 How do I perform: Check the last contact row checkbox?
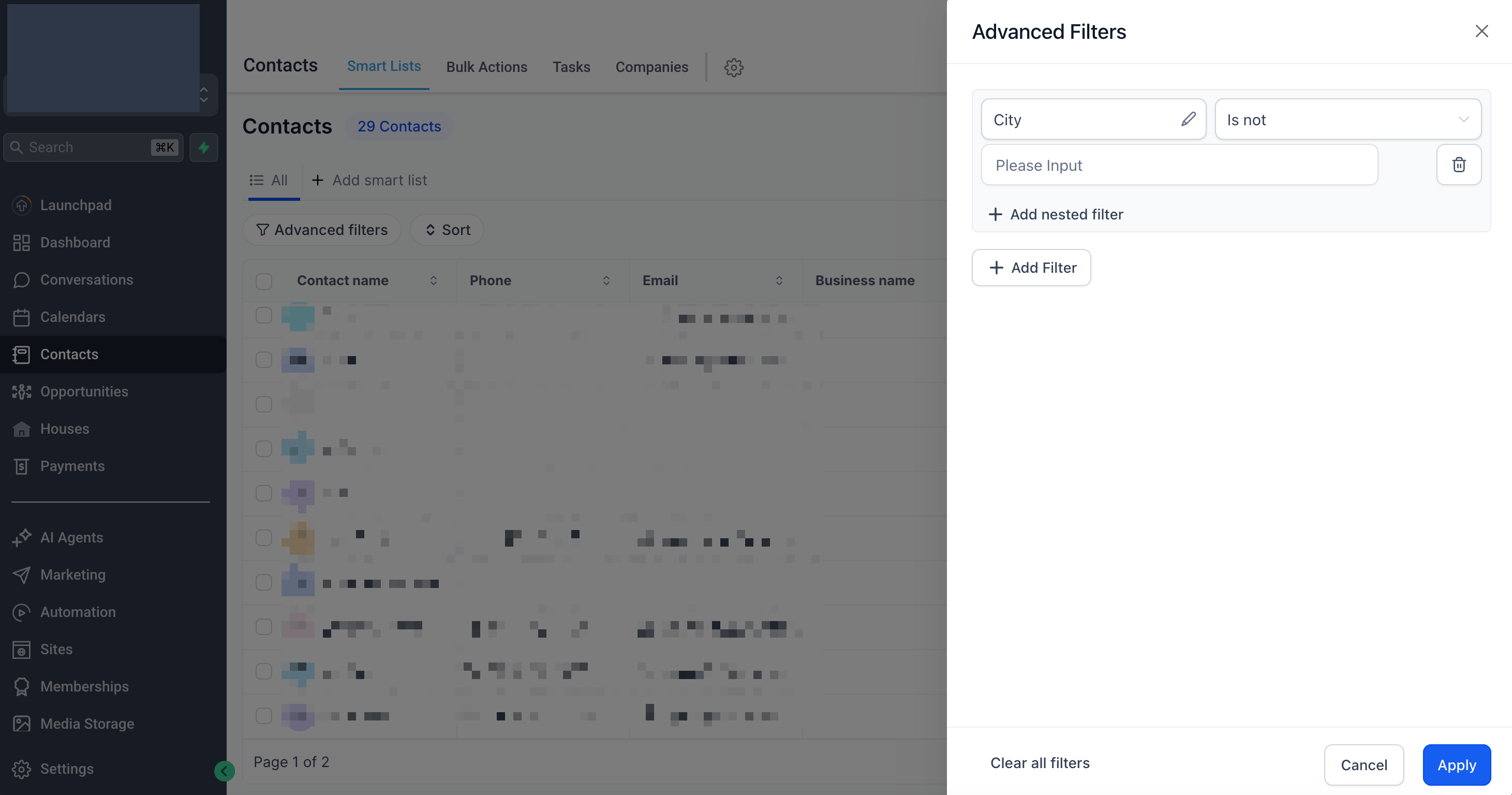[x=264, y=716]
